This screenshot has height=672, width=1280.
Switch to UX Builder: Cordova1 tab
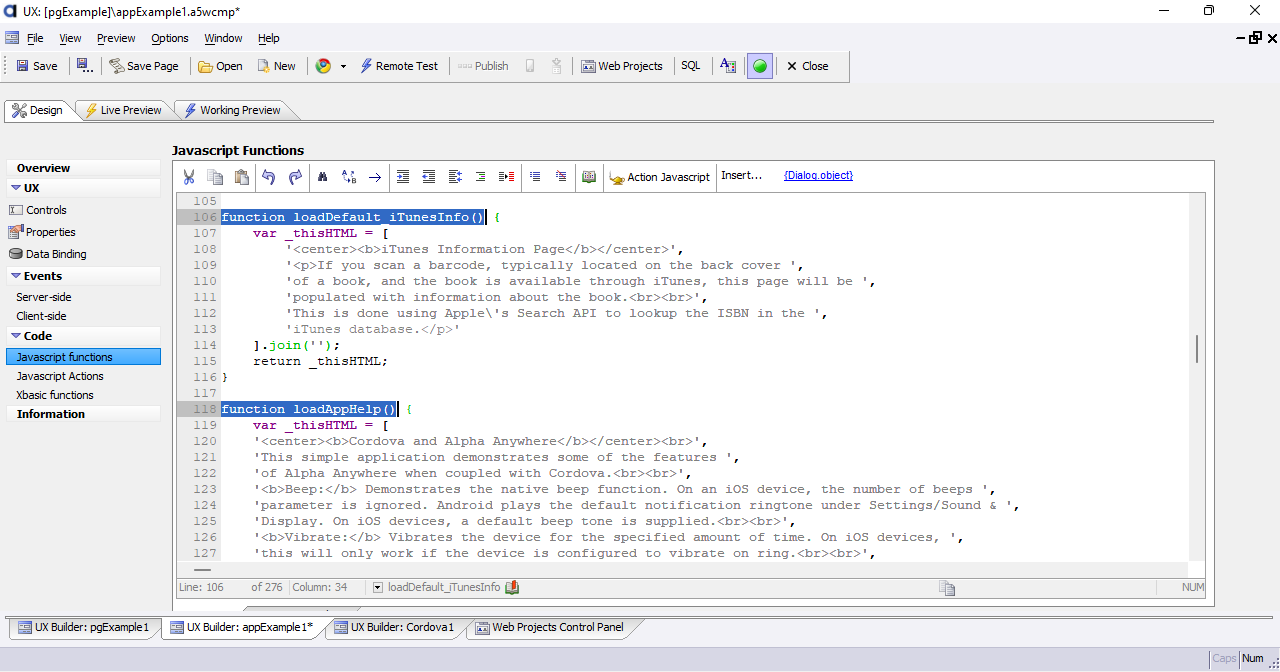395,628
